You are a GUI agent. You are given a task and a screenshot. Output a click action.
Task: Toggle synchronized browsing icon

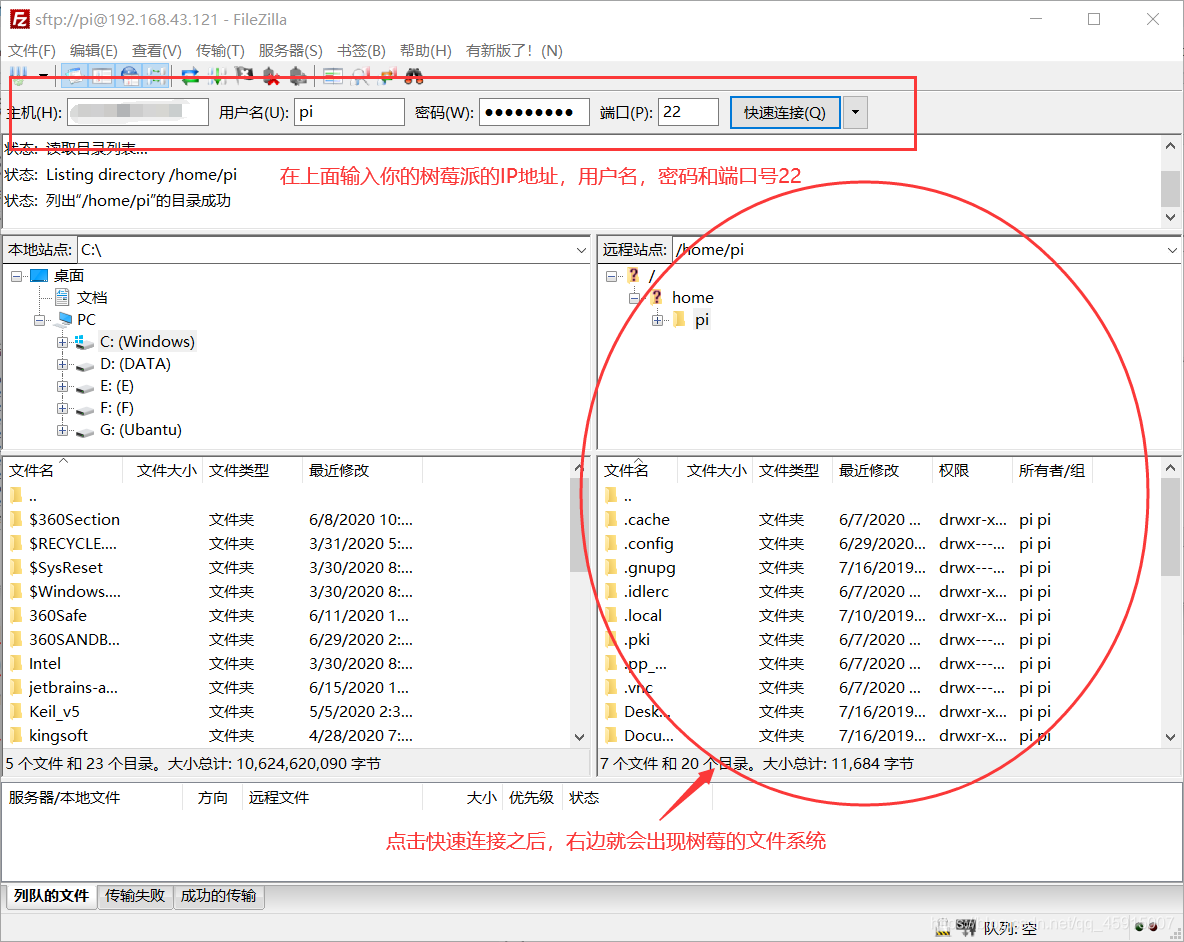pyautogui.click(x=387, y=75)
